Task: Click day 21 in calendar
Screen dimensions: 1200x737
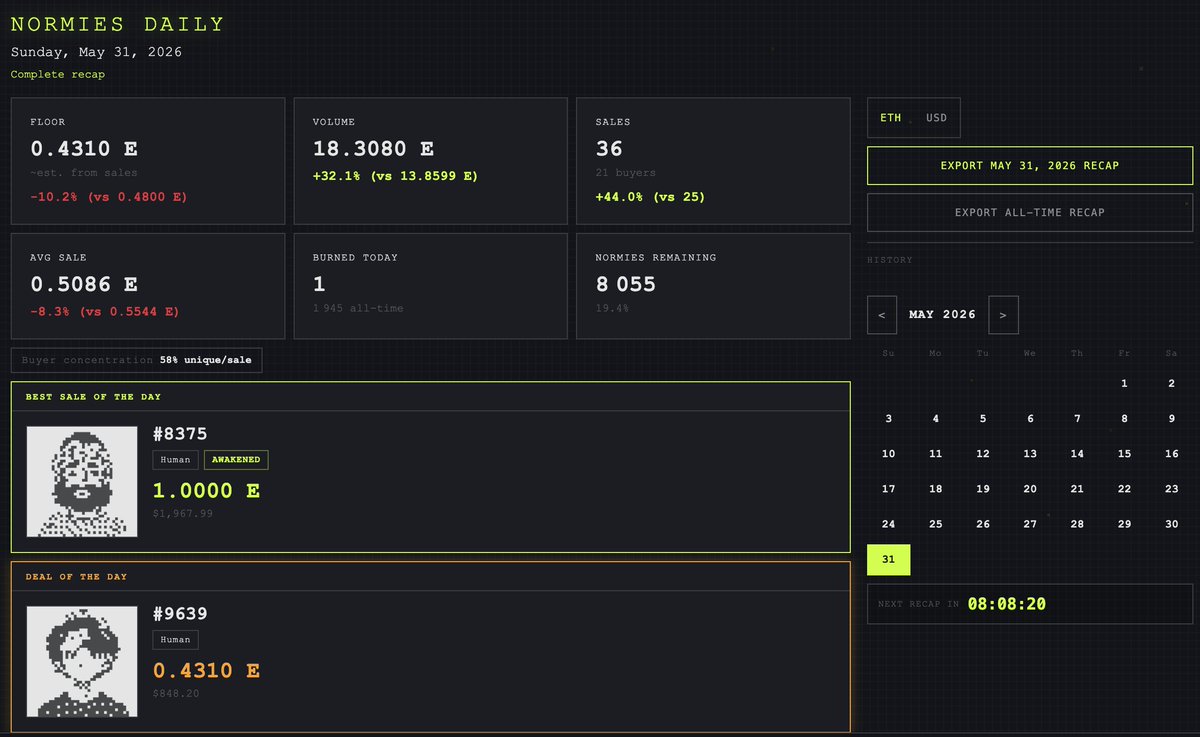Action: pos(1077,489)
